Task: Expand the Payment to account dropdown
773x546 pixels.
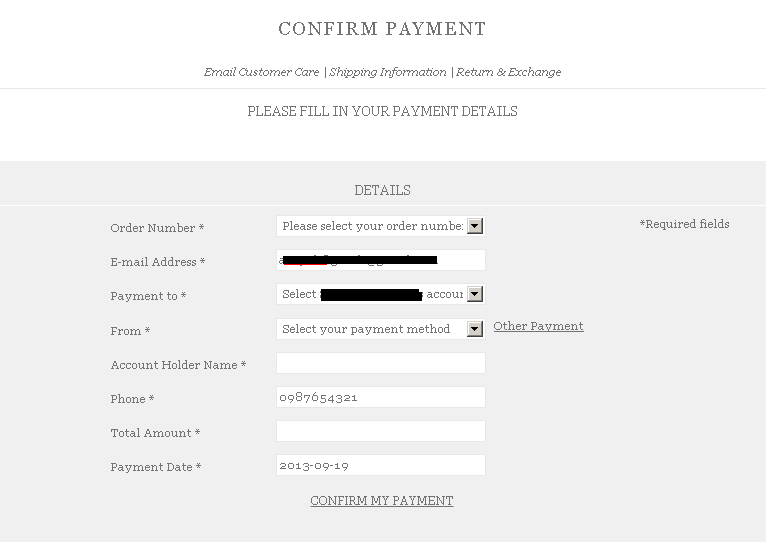Action: pyautogui.click(x=380, y=295)
